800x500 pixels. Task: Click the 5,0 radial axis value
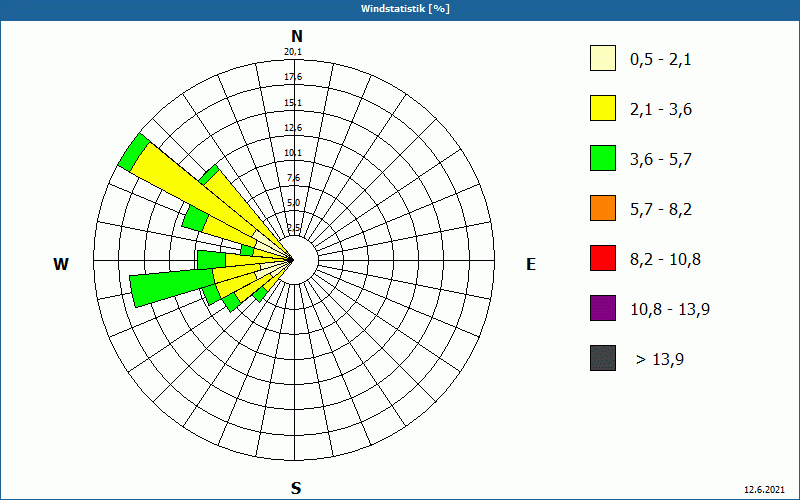pyautogui.click(x=294, y=203)
